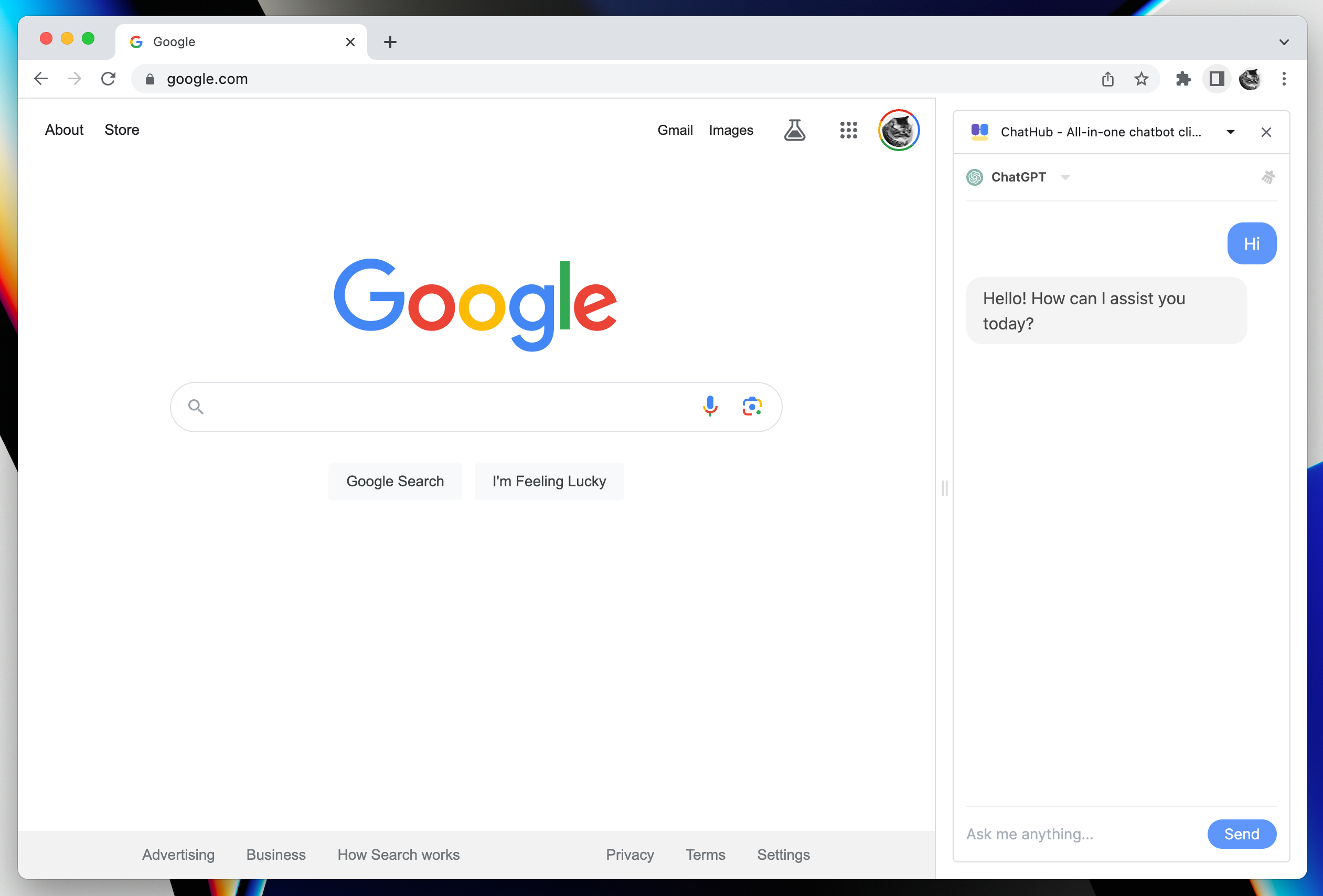Open Google Lens image search
Image resolution: width=1323 pixels, height=896 pixels.
click(x=753, y=406)
